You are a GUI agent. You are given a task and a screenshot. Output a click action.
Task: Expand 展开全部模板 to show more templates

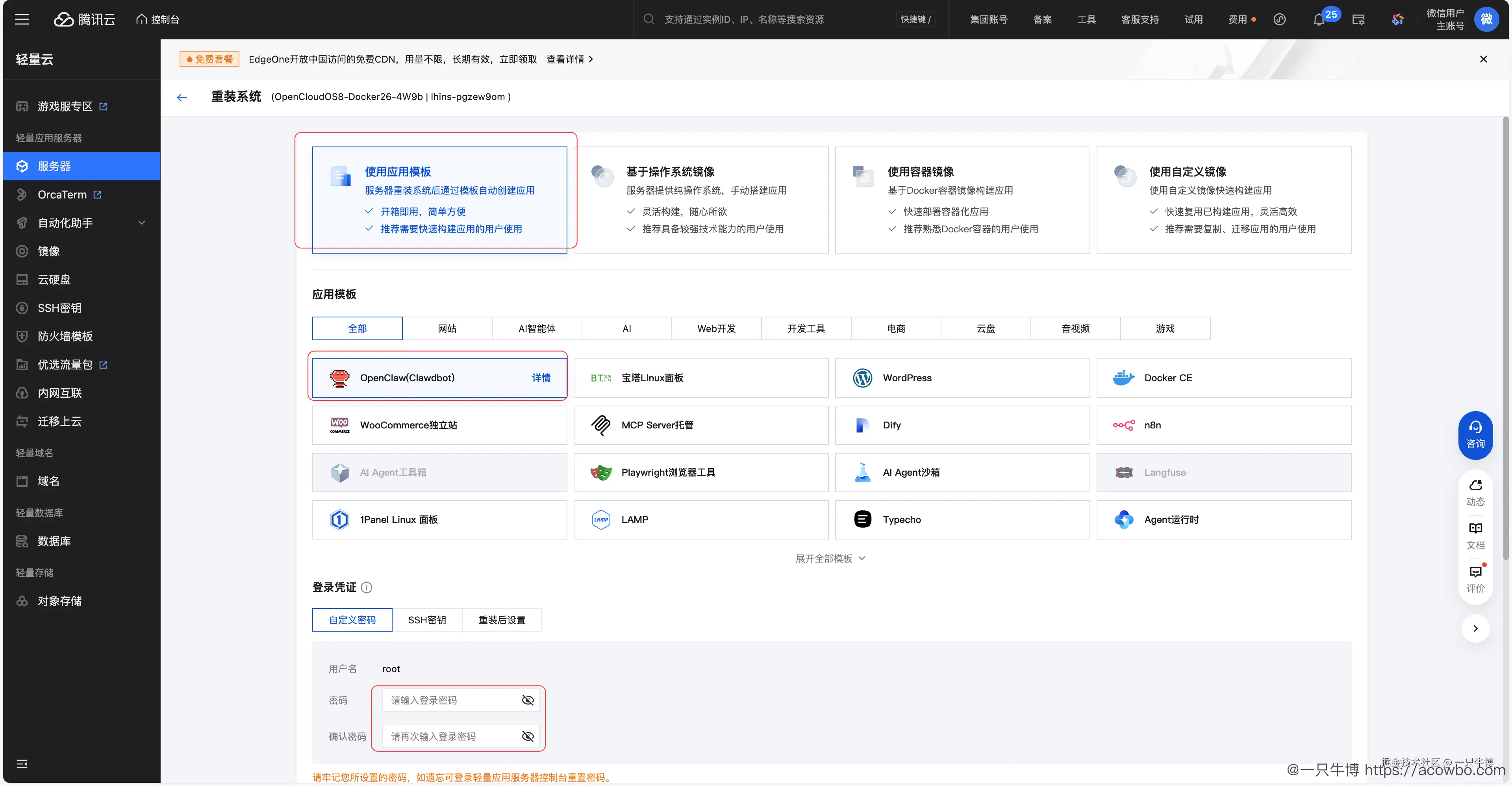(x=830, y=558)
